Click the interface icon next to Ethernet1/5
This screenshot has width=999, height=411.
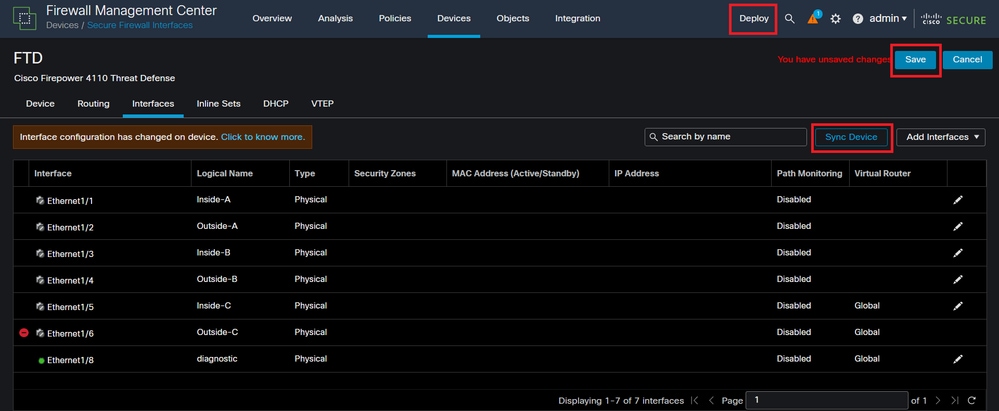coord(40,306)
